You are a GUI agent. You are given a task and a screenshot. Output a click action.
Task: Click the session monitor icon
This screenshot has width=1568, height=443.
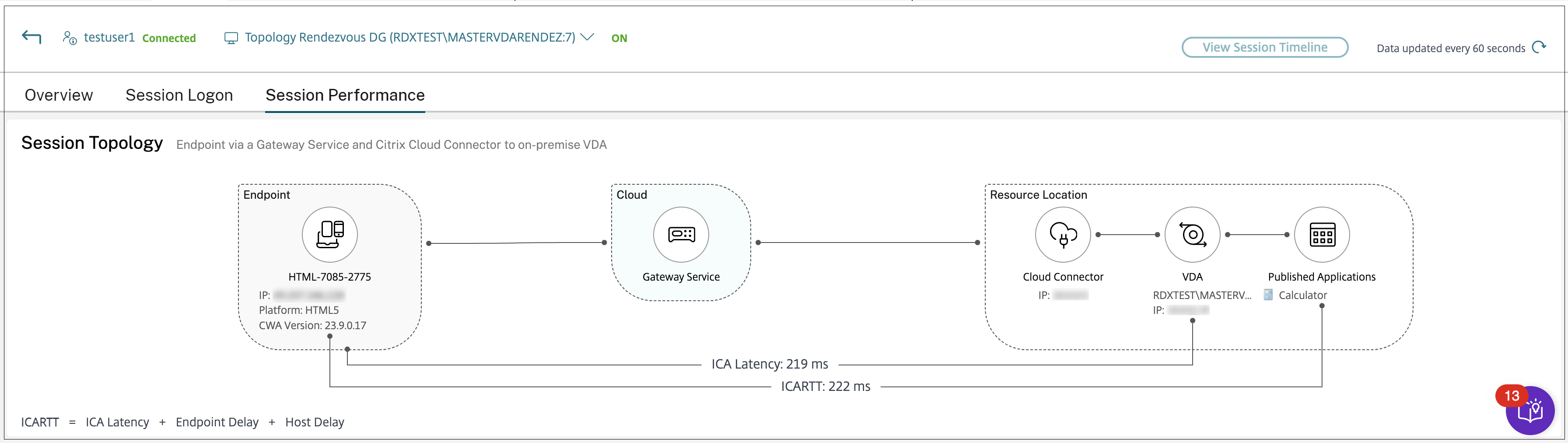(x=231, y=38)
